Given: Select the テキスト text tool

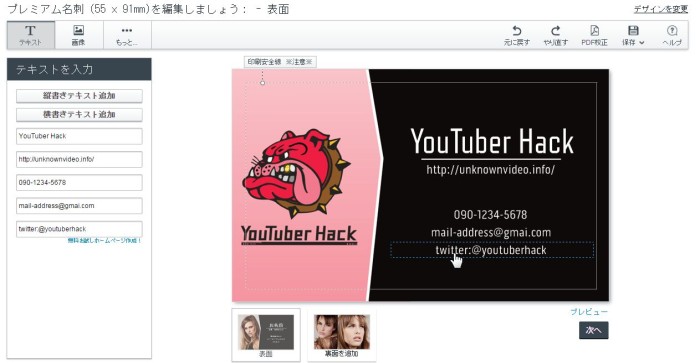Looking at the screenshot, I should pyautogui.click(x=31, y=35).
